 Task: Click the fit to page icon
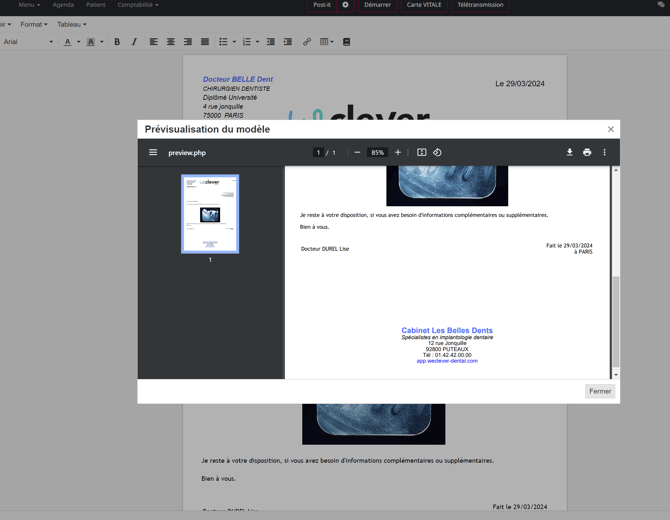[421, 153]
